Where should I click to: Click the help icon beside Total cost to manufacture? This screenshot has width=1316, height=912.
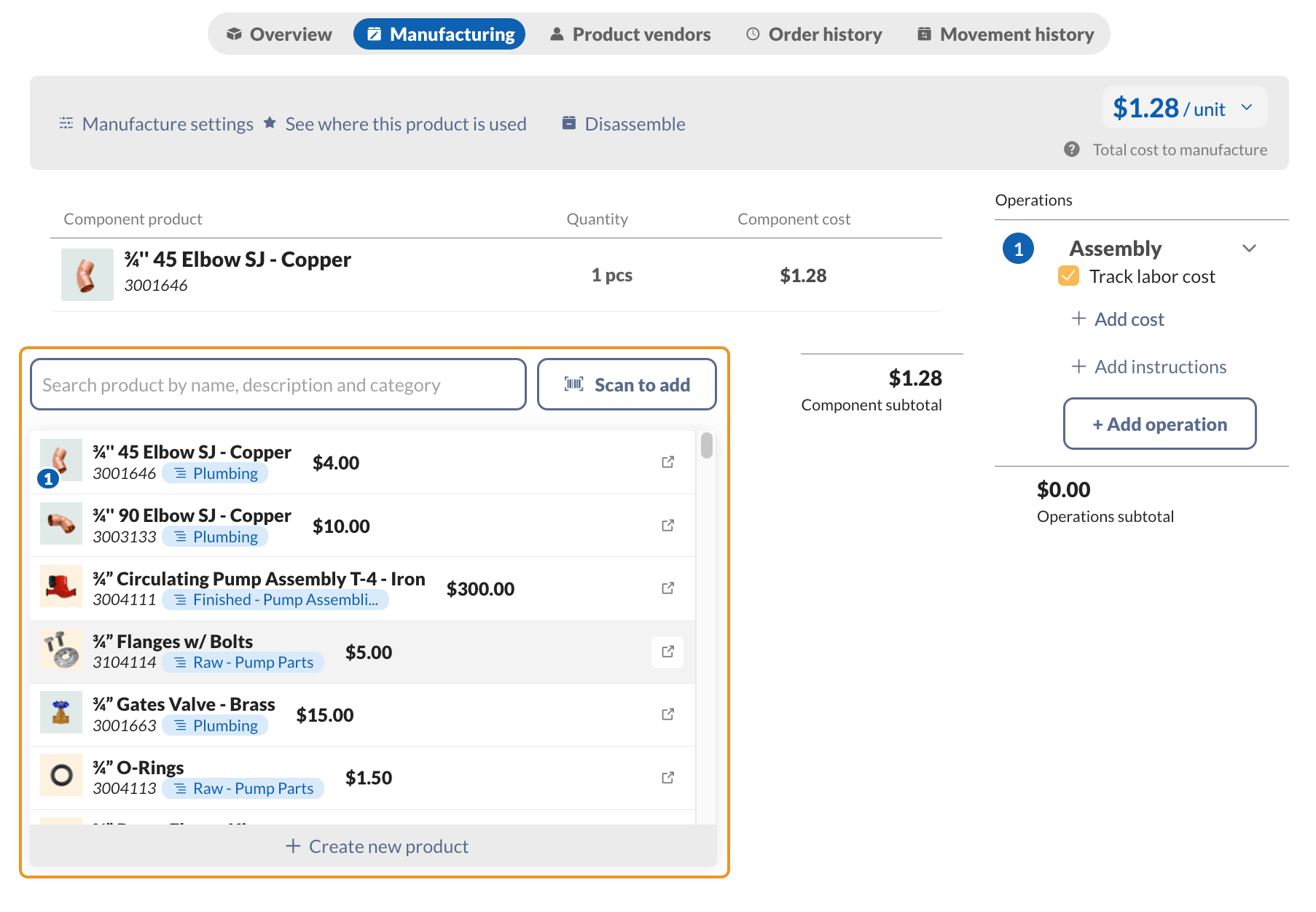pos(1072,149)
